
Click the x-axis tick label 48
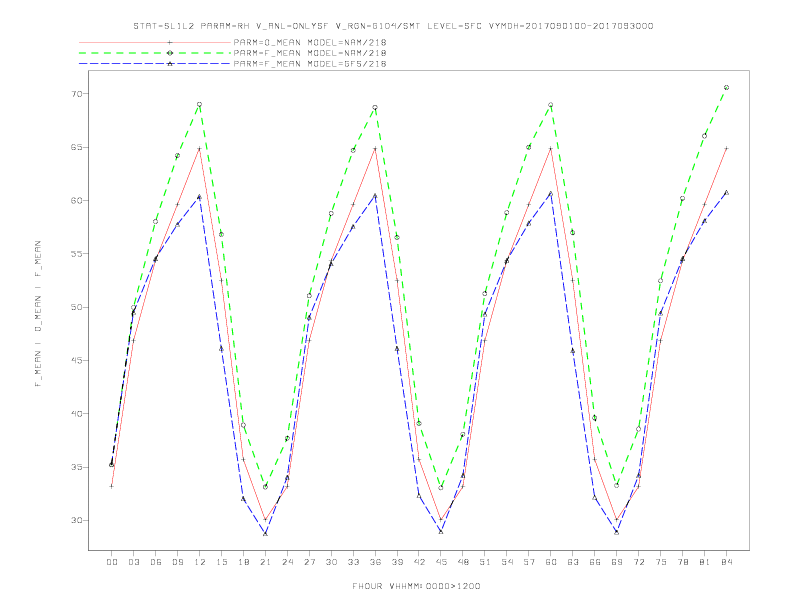coord(463,562)
